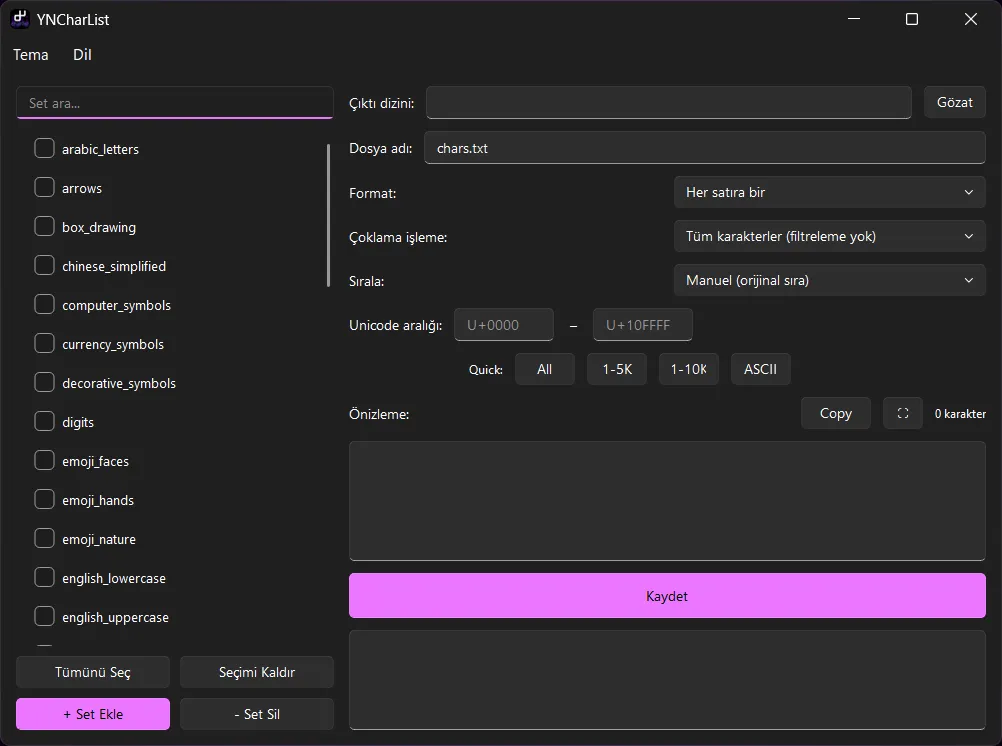Check currency_symbols in the list
The height and width of the screenshot is (746, 1002).
coord(44,343)
